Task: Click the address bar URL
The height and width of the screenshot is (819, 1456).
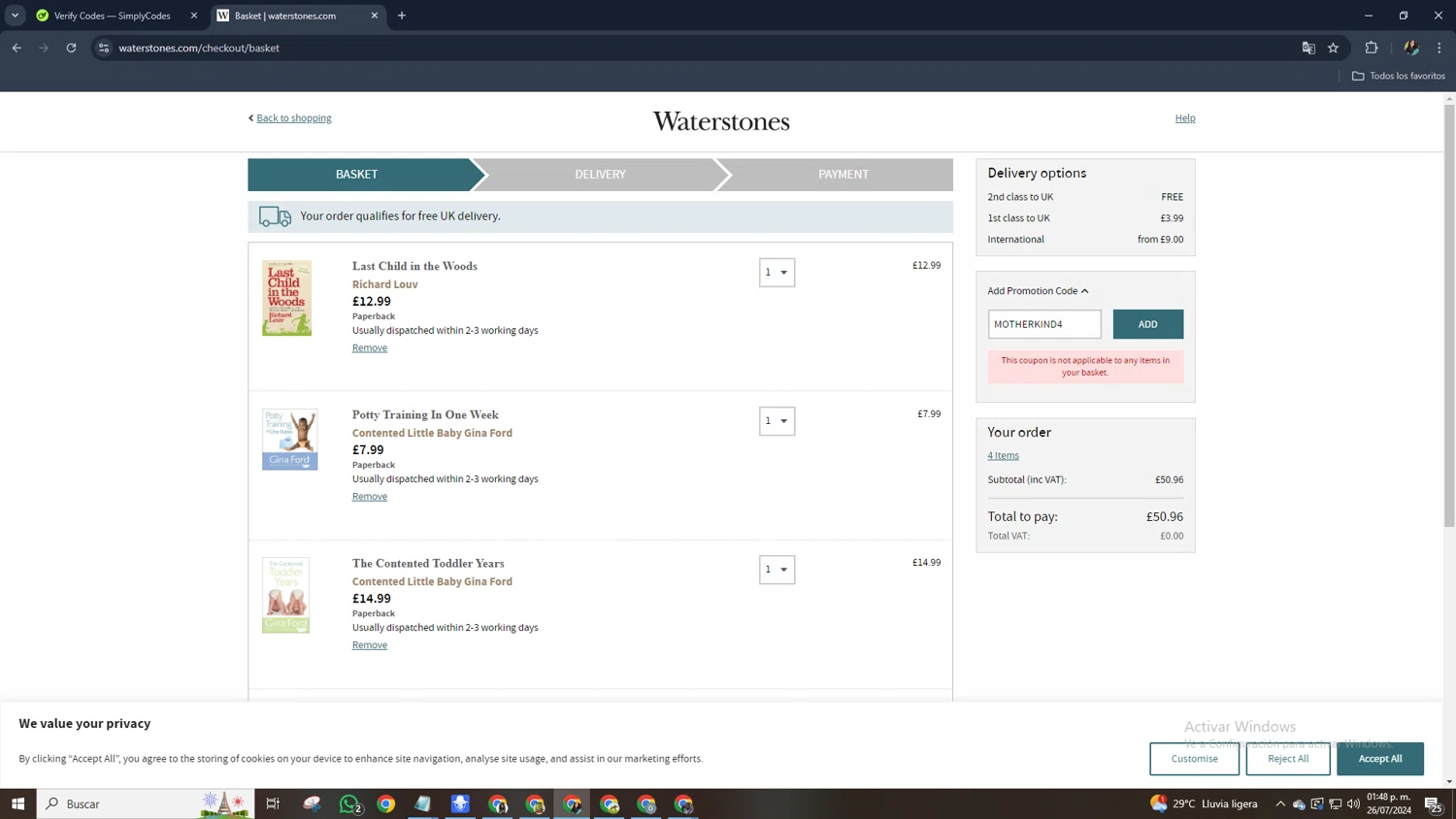Action: coord(199,48)
